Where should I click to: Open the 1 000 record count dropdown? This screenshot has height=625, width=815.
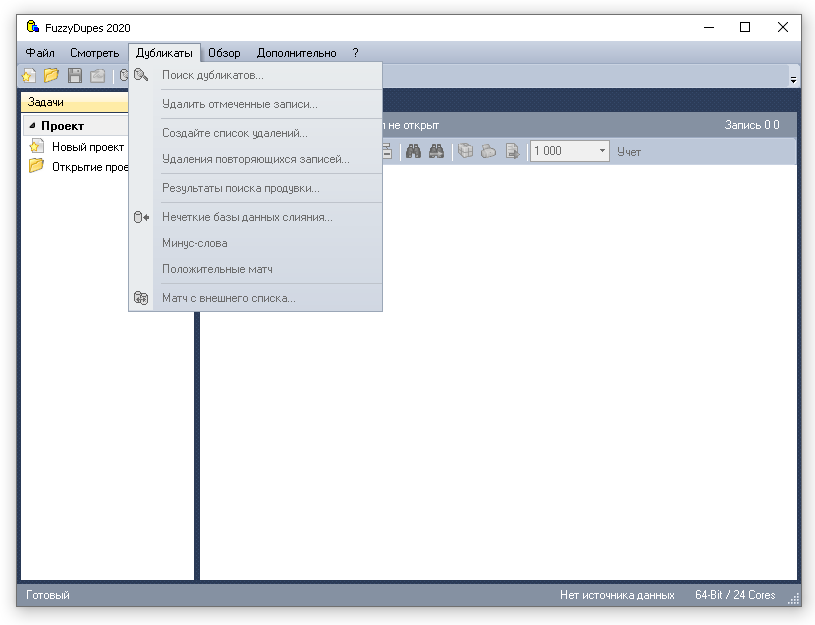[602, 151]
